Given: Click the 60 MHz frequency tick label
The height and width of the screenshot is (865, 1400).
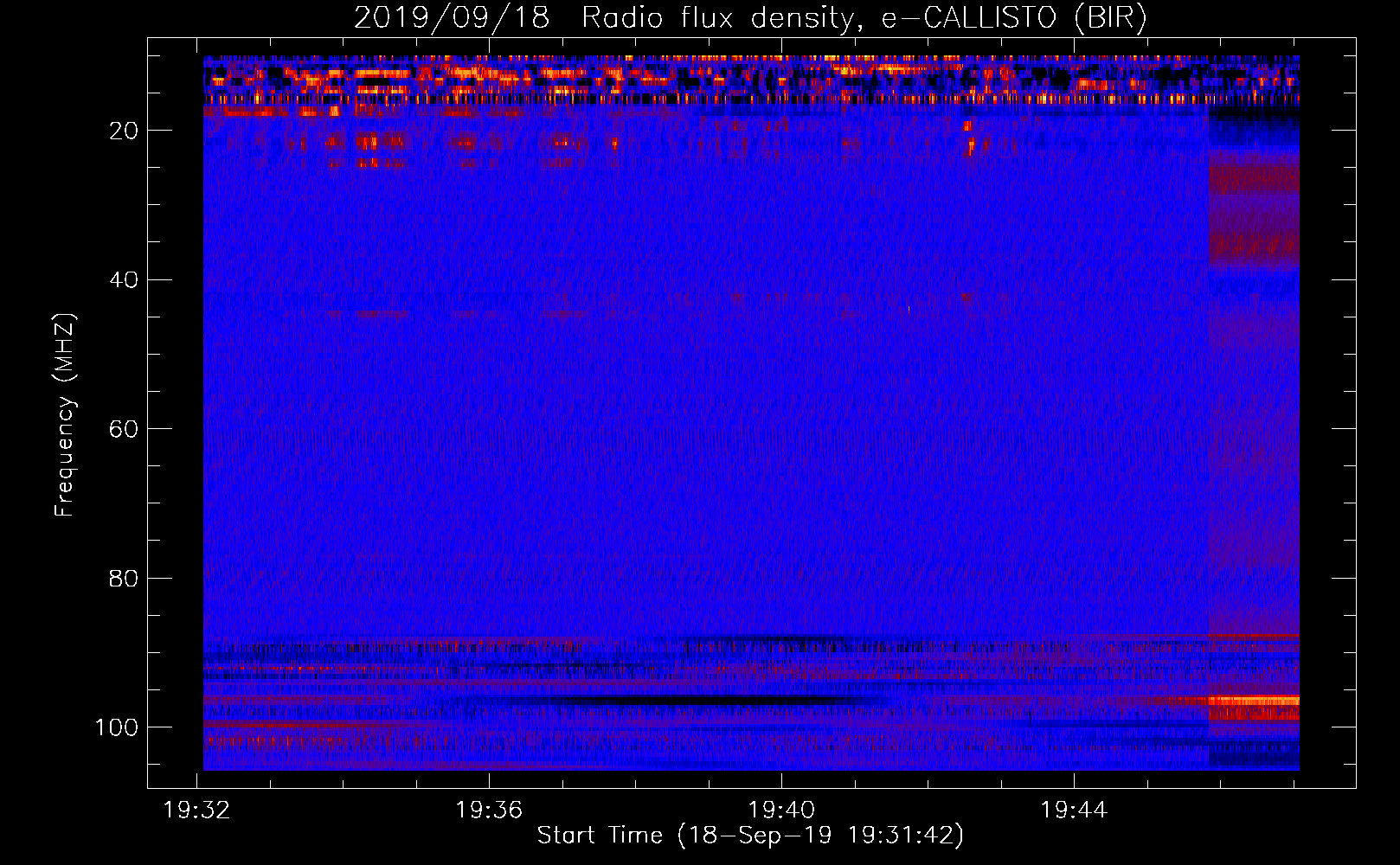Looking at the screenshot, I should click(125, 429).
